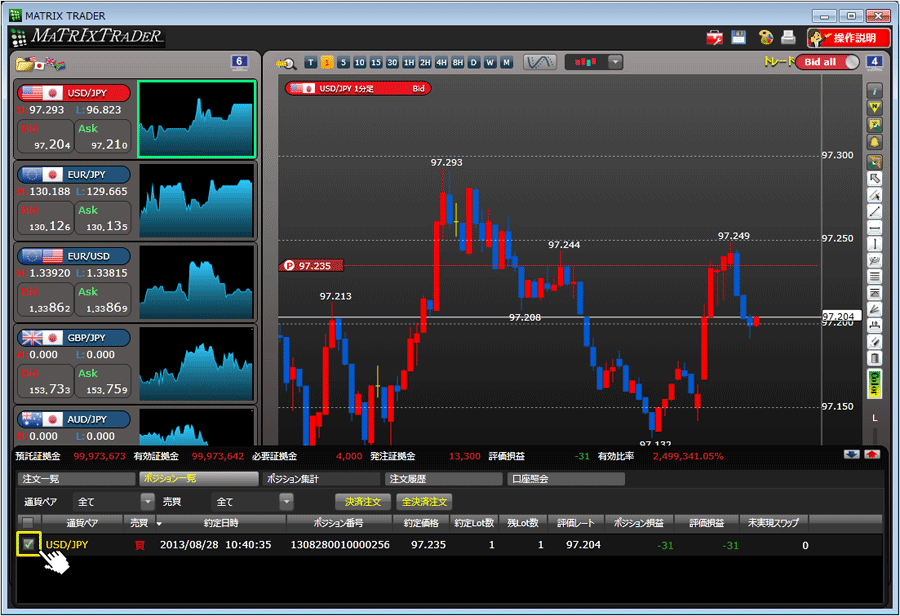Screen dimensions: 900x616
Task: Open the 操作説明 help button
Action: [848, 38]
